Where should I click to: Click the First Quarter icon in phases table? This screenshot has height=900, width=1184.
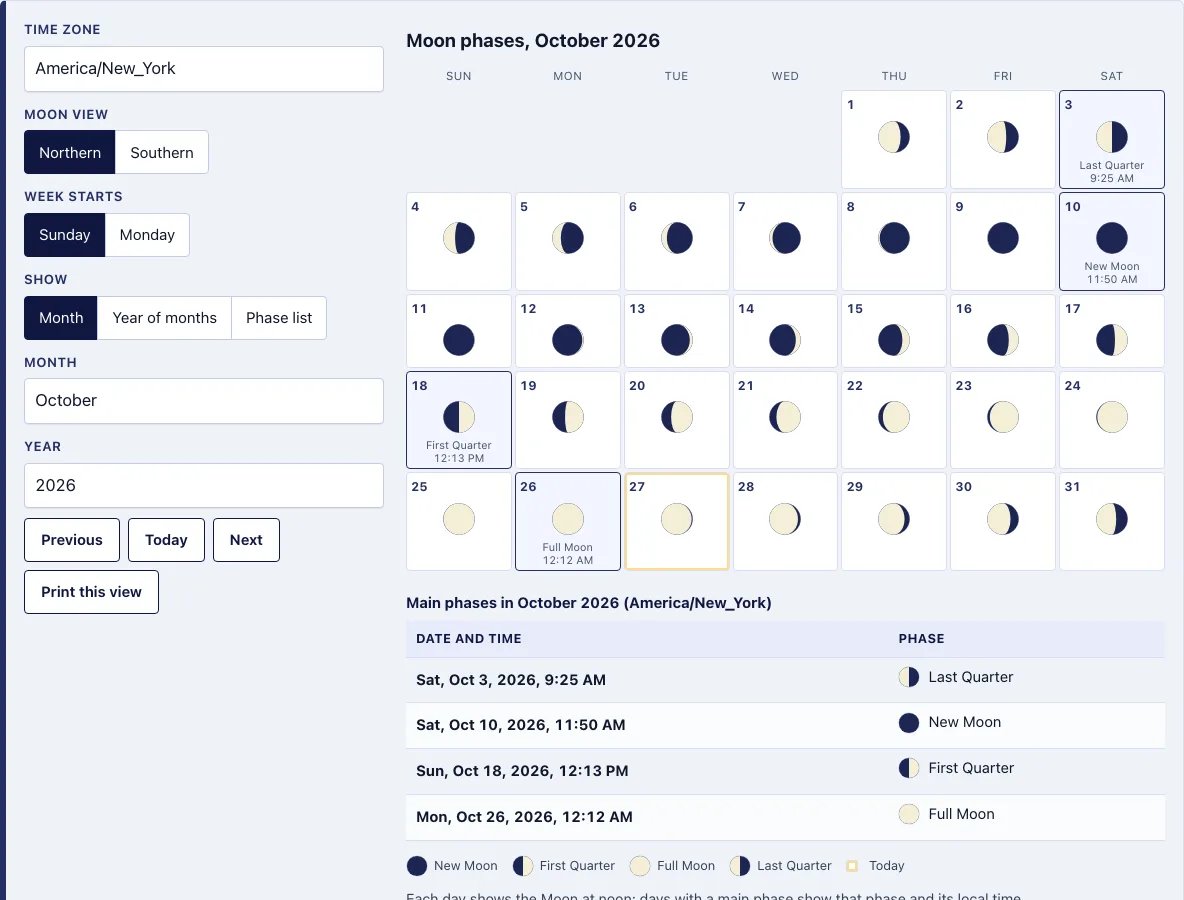click(x=908, y=769)
